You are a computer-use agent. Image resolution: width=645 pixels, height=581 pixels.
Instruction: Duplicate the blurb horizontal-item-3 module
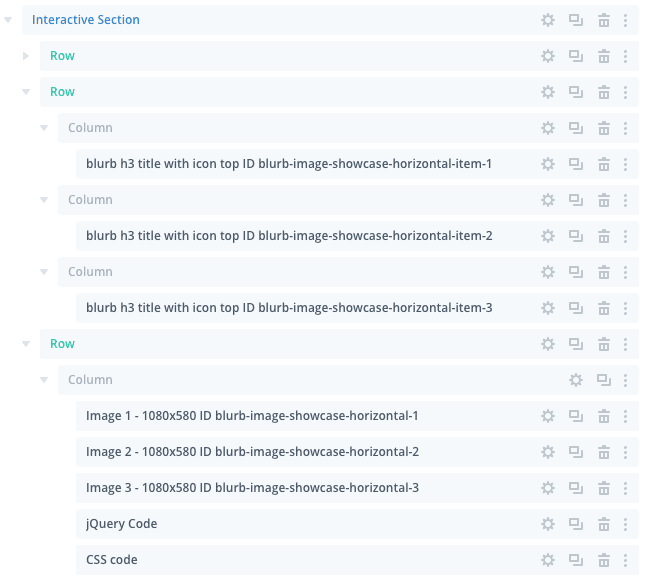pos(575,308)
